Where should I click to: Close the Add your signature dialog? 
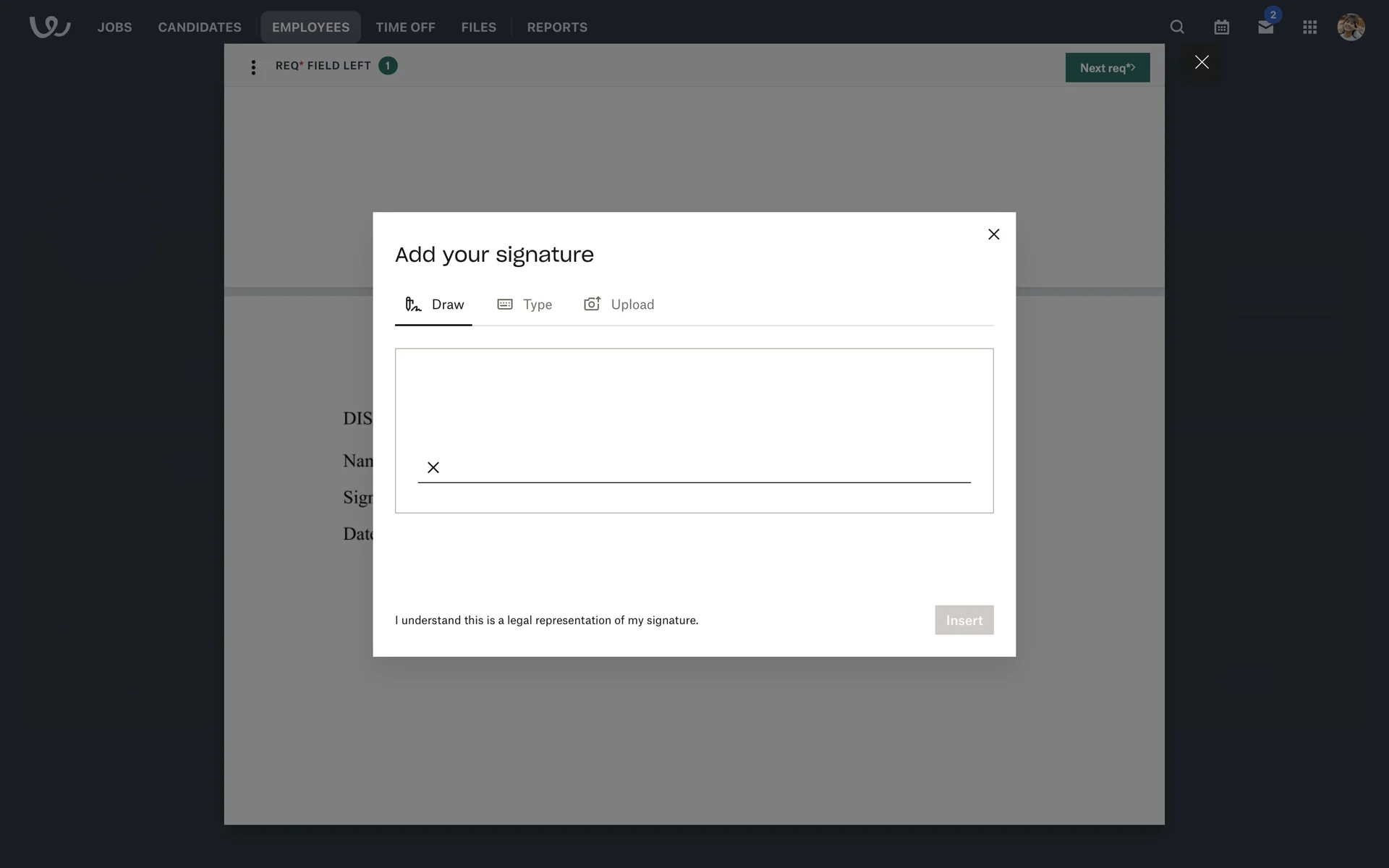993,234
